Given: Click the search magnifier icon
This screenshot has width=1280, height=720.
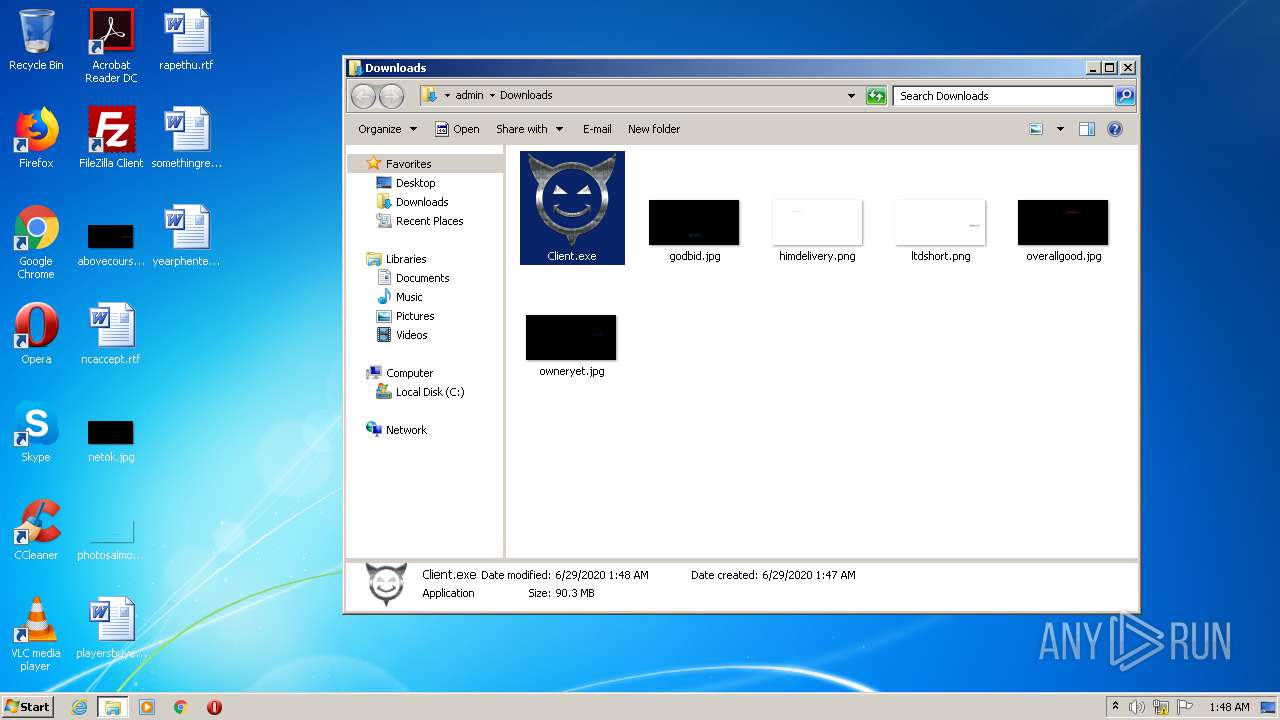Looking at the screenshot, I should click(x=1125, y=96).
